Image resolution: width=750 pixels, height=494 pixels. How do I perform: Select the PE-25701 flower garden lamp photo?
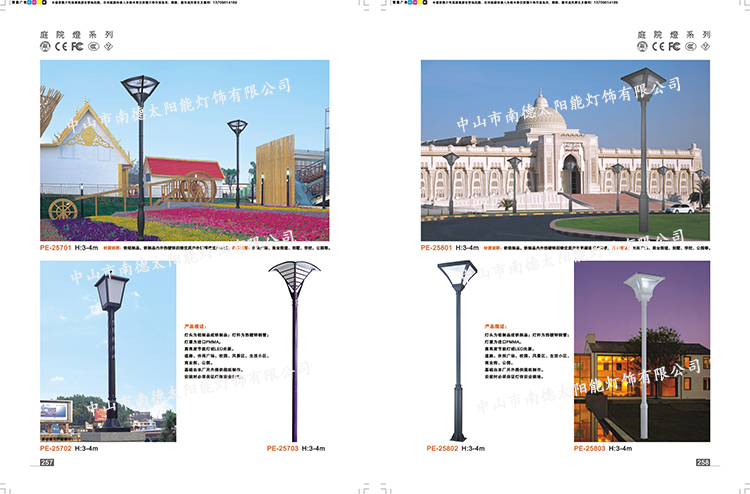pos(184,150)
